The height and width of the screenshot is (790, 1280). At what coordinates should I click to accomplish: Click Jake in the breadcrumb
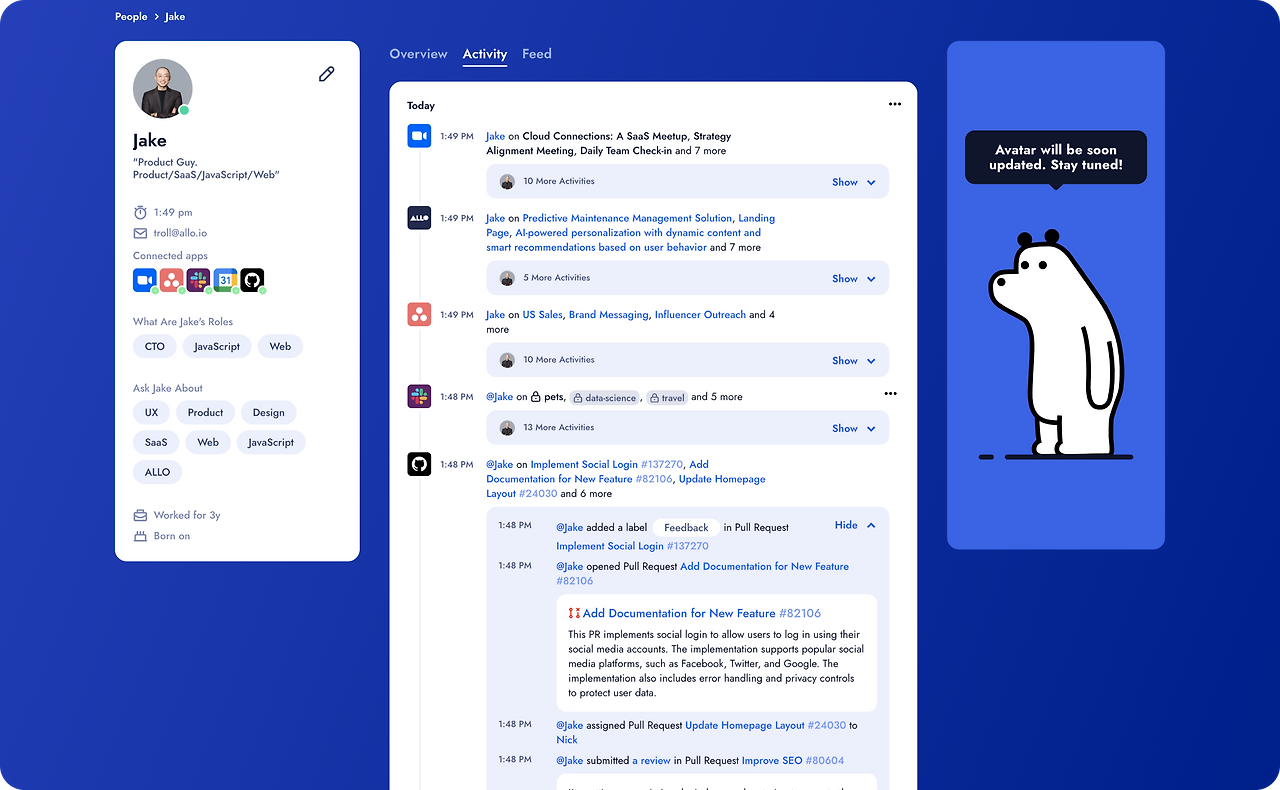pyautogui.click(x=175, y=17)
